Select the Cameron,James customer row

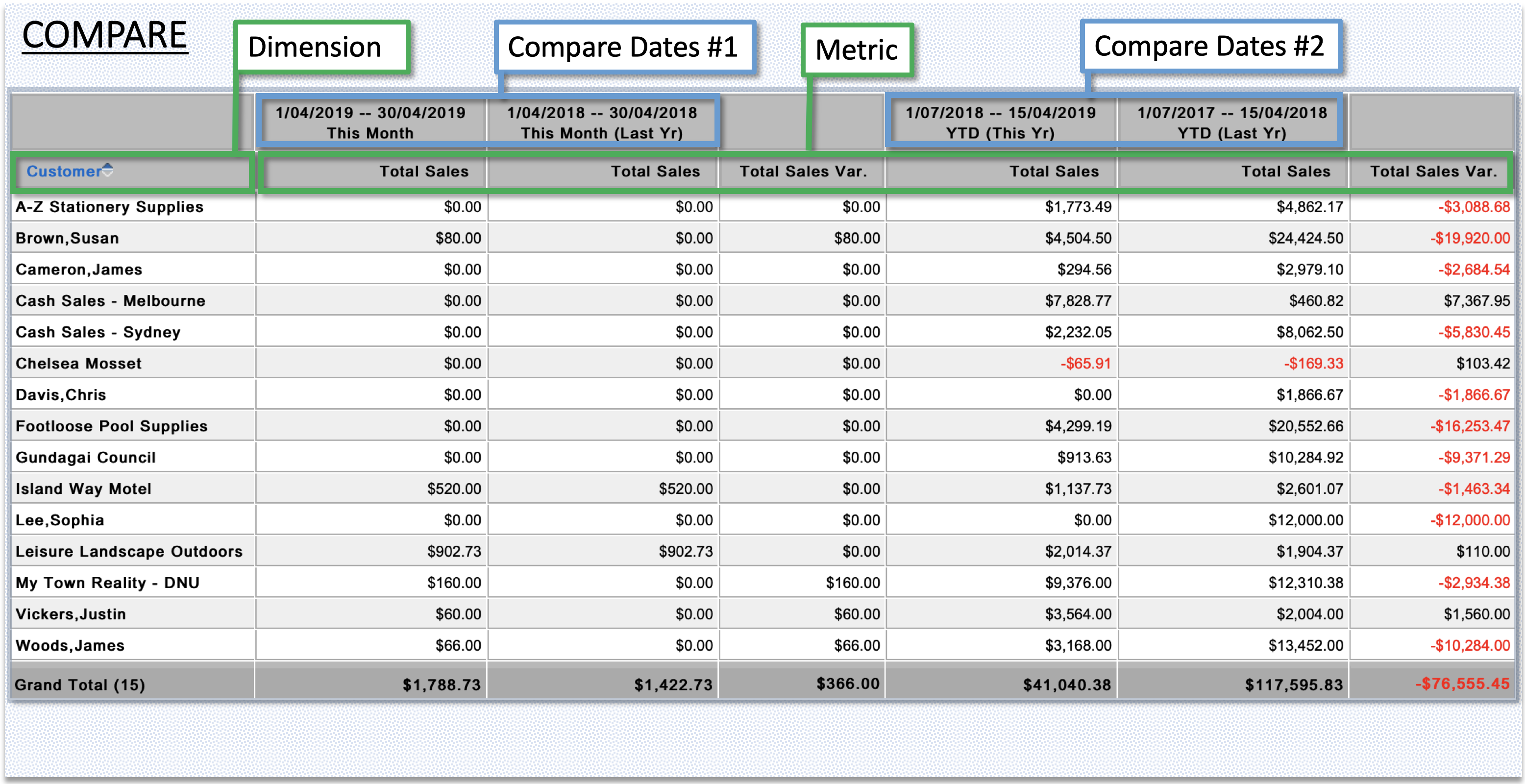[762, 269]
